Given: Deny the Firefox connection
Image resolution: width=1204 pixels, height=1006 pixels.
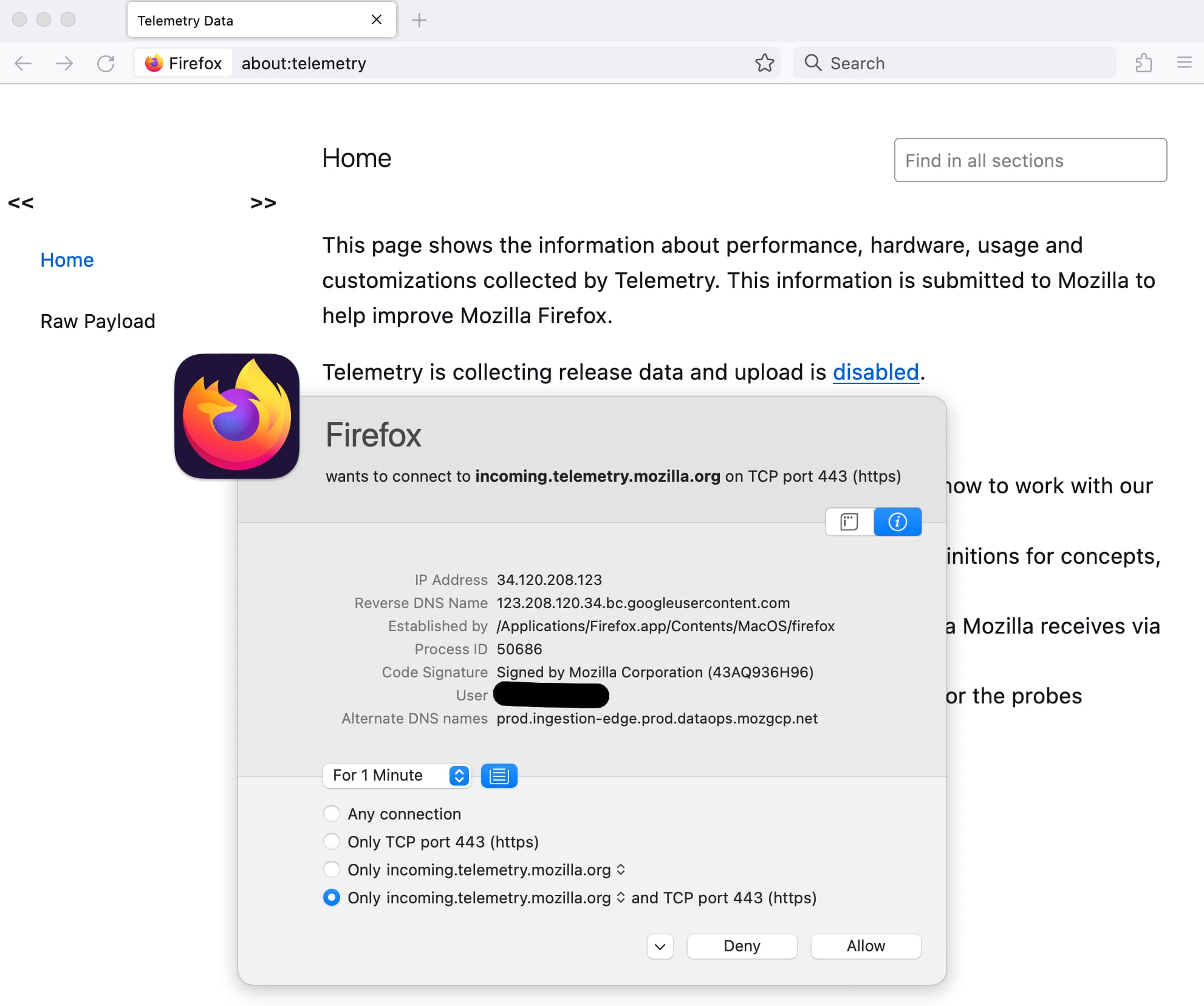Looking at the screenshot, I should click(742, 946).
